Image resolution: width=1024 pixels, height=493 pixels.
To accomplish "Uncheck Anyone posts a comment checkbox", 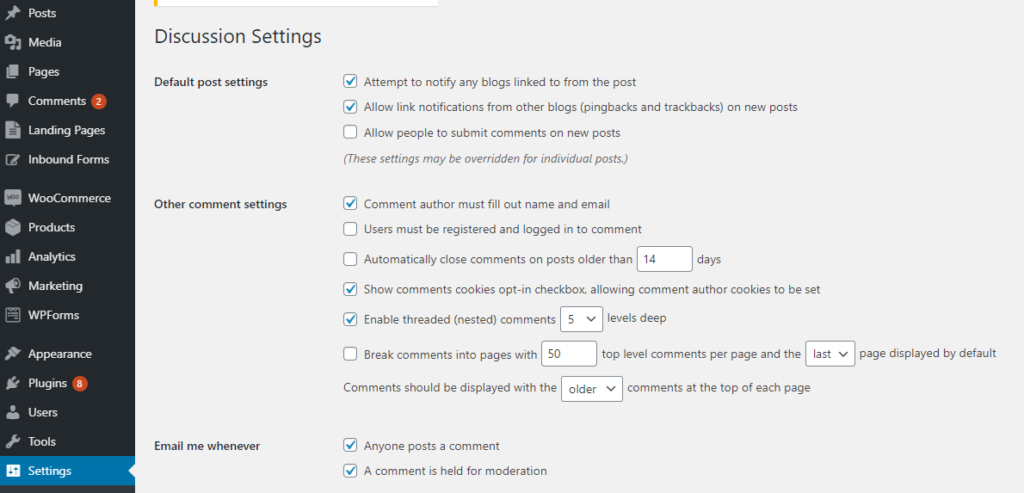I will coord(351,445).
